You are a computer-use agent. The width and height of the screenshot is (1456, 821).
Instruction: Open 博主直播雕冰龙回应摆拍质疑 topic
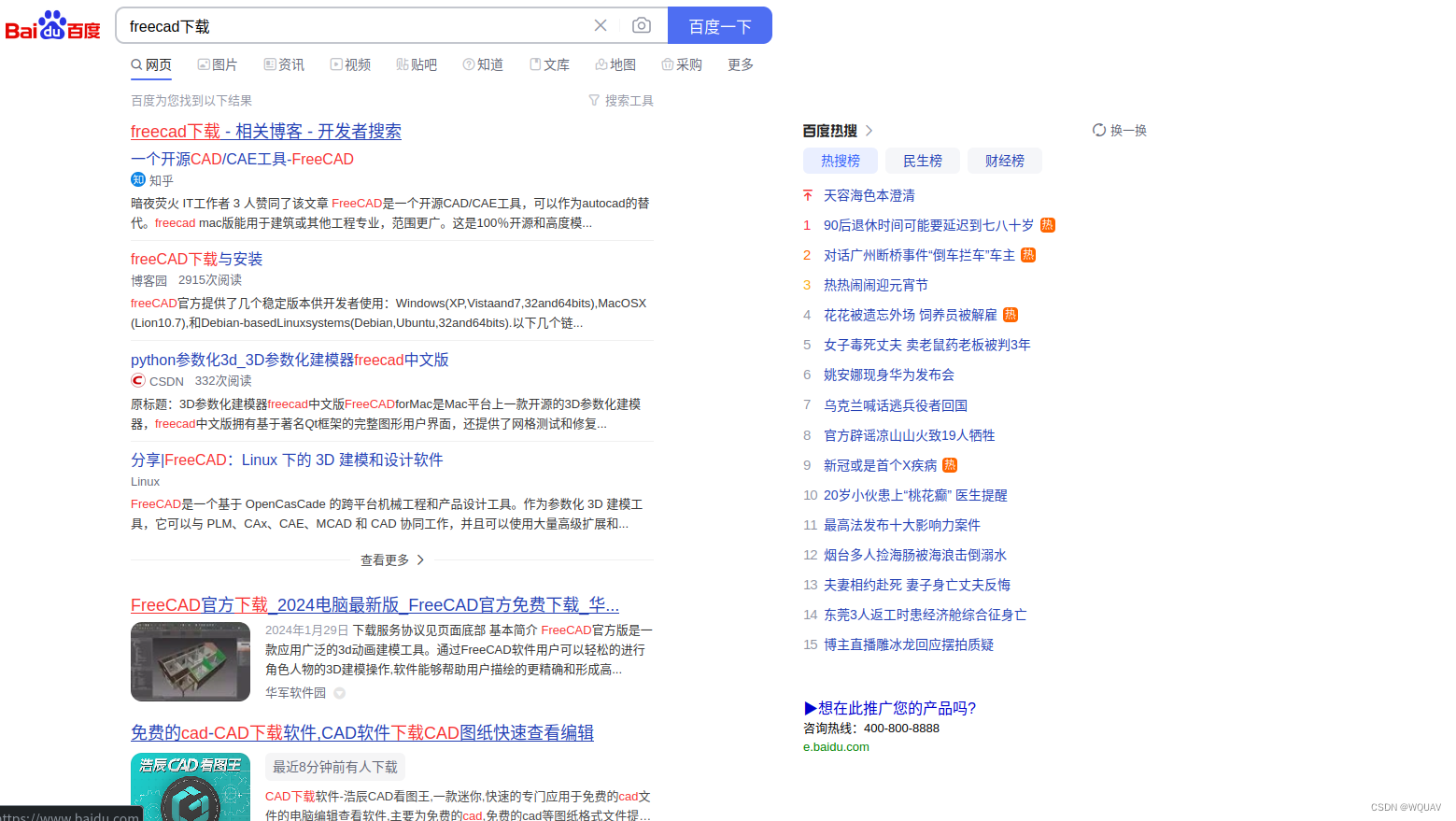point(909,644)
